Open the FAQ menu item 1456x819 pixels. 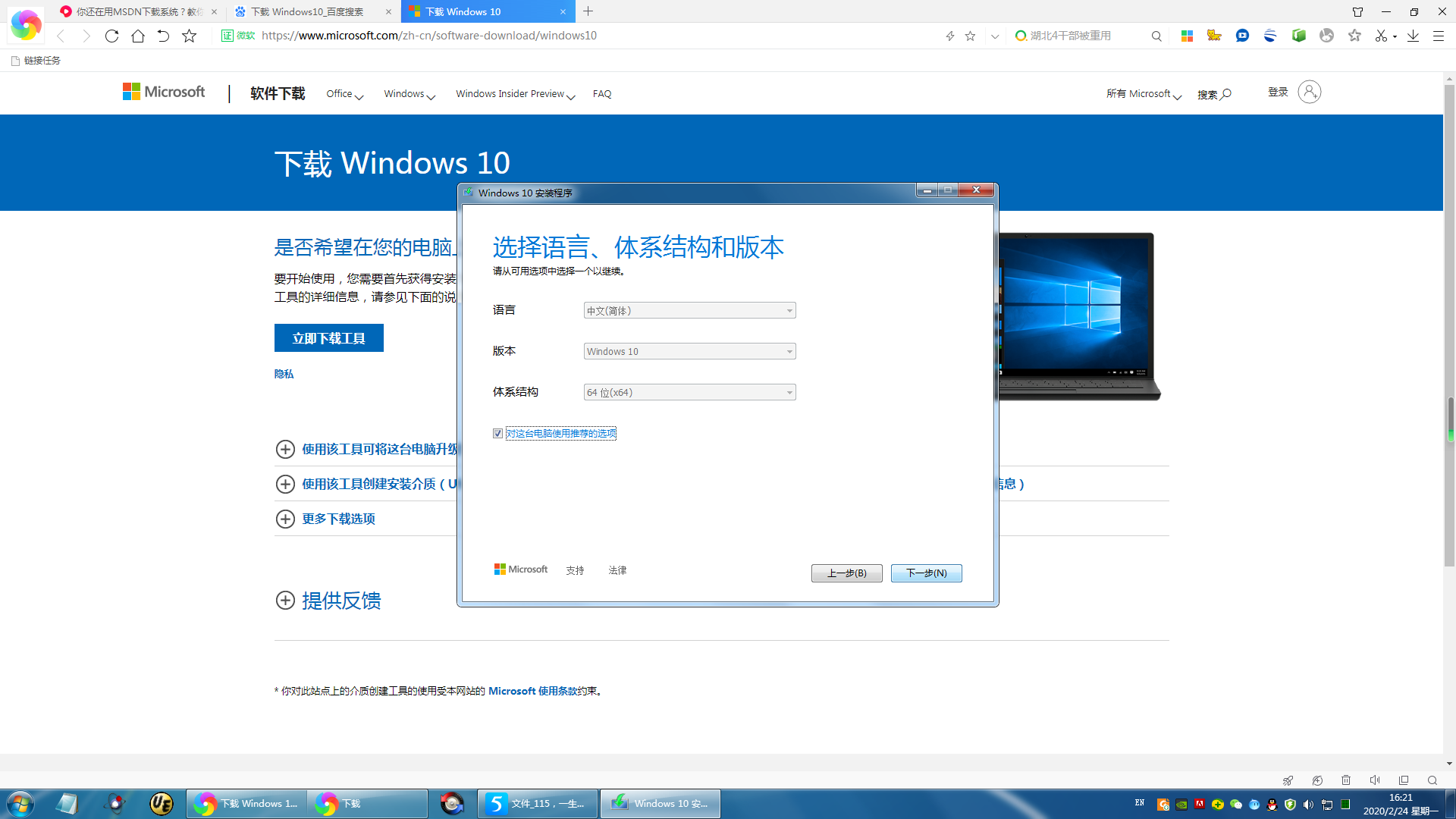pos(602,94)
